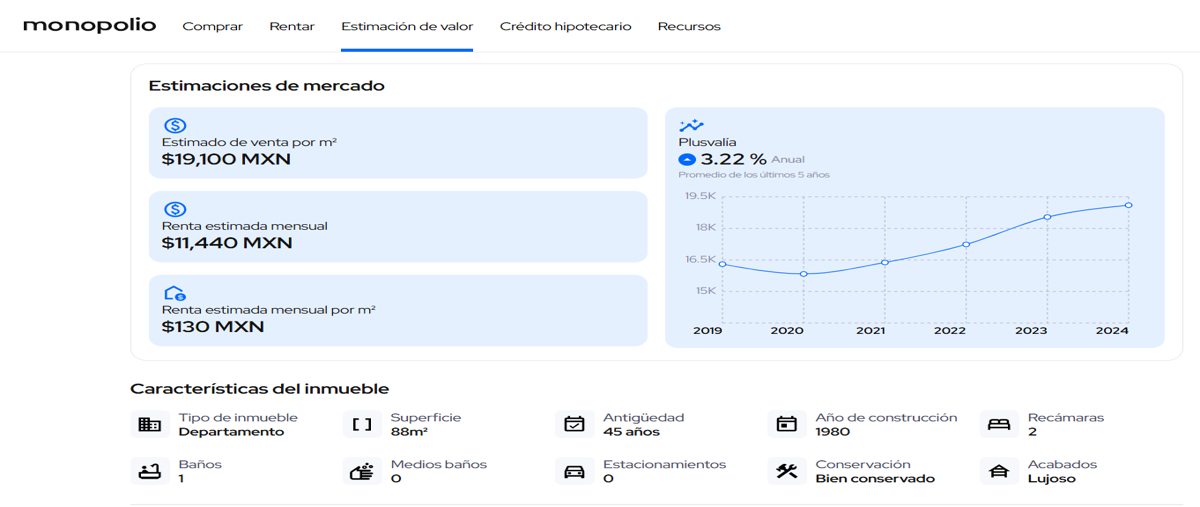The height and width of the screenshot is (507, 1200).
Task: Click the 2023 year label under chart
Action: tap(1032, 331)
